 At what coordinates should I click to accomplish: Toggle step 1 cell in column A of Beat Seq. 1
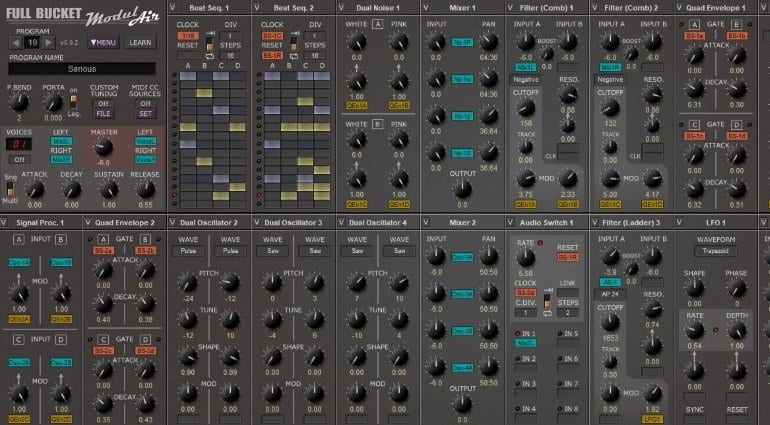tap(188, 76)
